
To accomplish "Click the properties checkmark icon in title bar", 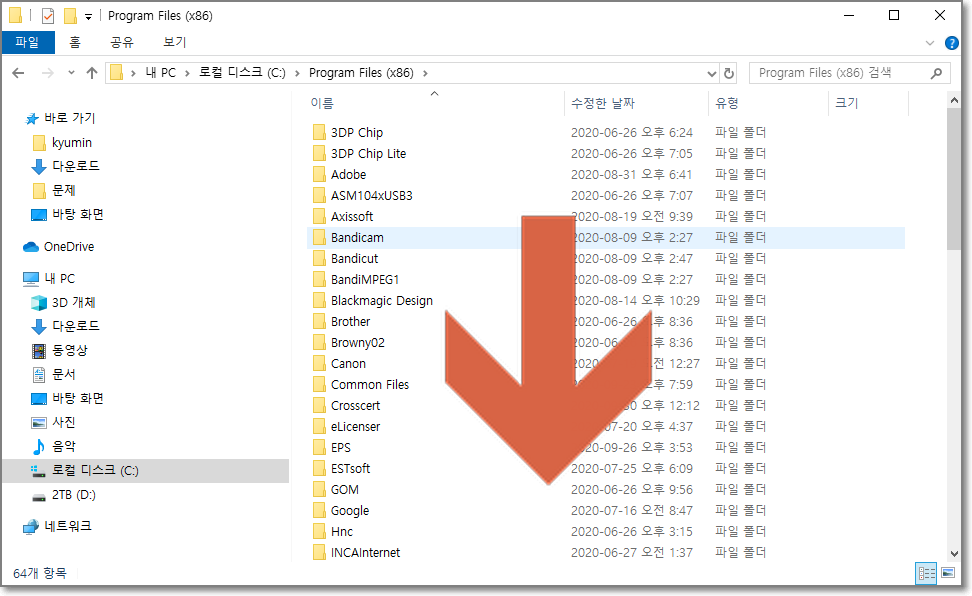I will click(48, 16).
